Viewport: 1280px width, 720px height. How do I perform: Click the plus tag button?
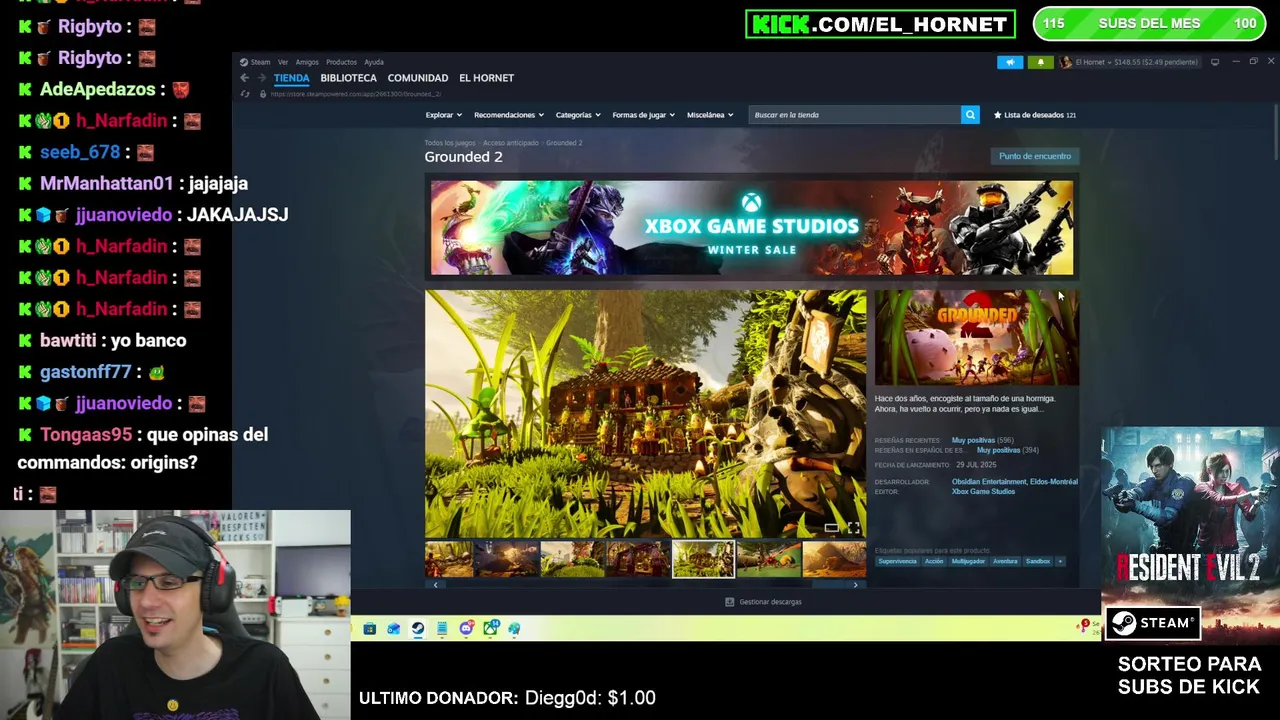coord(1060,561)
